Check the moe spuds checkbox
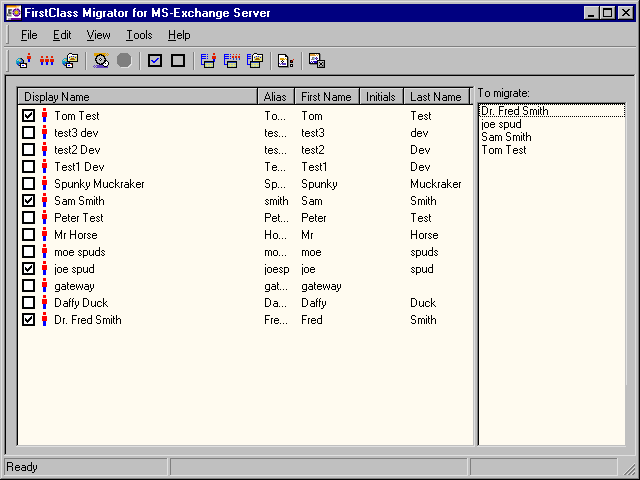The width and height of the screenshot is (640, 480). (x=28, y=252)
